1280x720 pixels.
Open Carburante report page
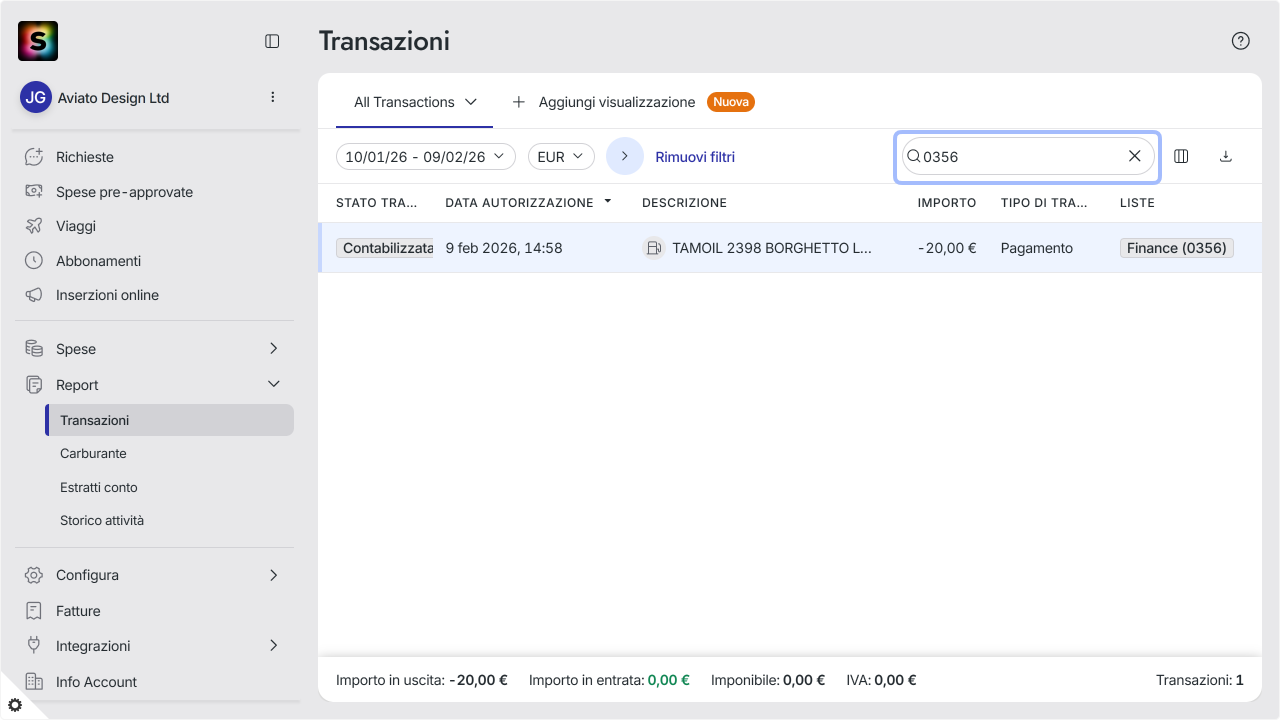click(93, 453)
